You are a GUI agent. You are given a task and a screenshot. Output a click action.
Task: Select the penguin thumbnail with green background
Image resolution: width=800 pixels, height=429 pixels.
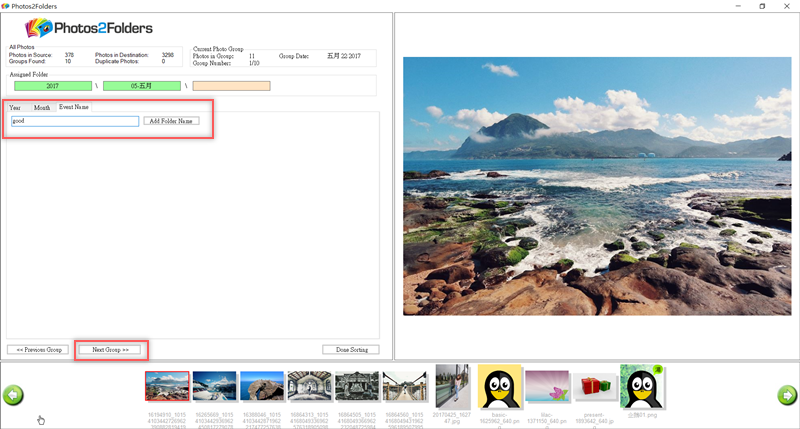point(641,386)
